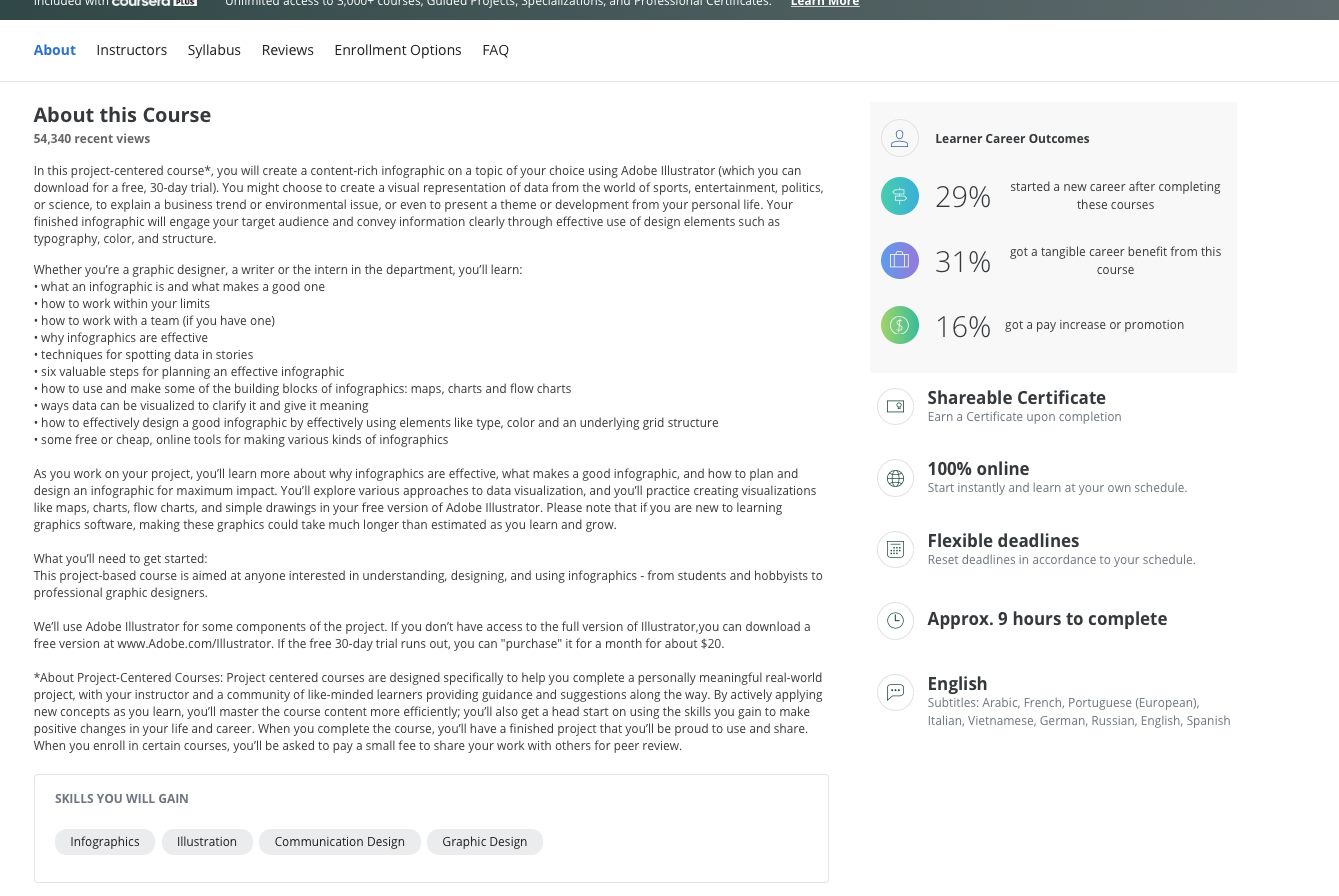Click bullet 'why infographics are effective'

click(x=121, y=338)
